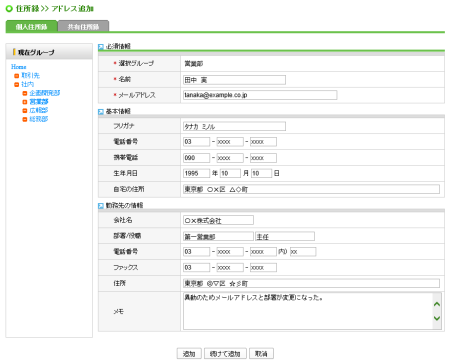
Task: Click the orange icon beside 社内
Action: pyautogui.click(x=16, y=84)
